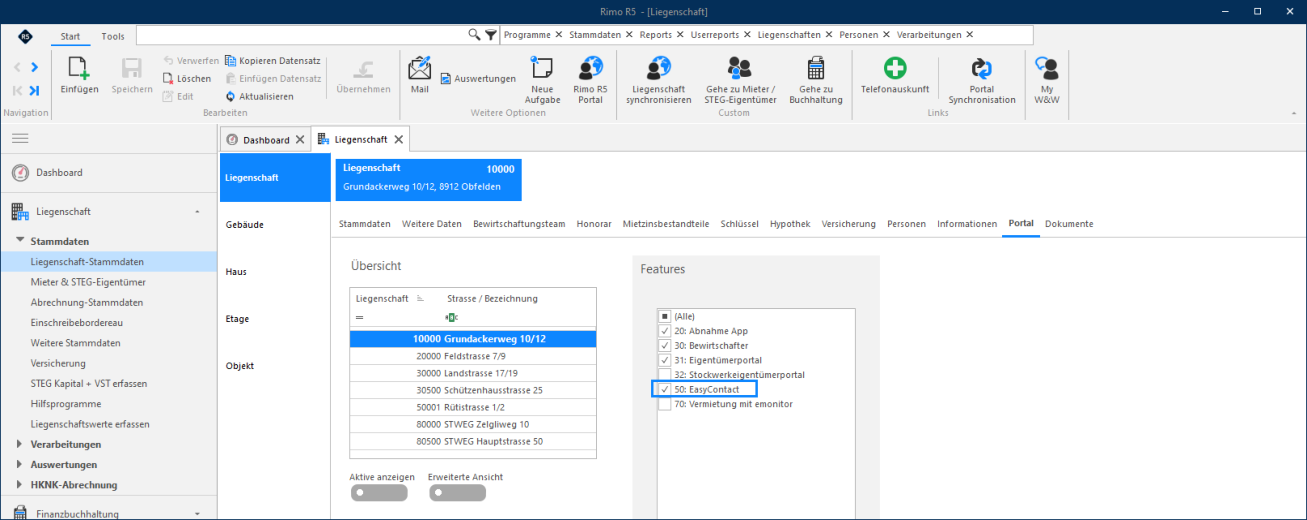Collapse the Stammdaten tree node
Image resolution: width=1307 pixels, height=520 pixels.
tap(20, 241)
